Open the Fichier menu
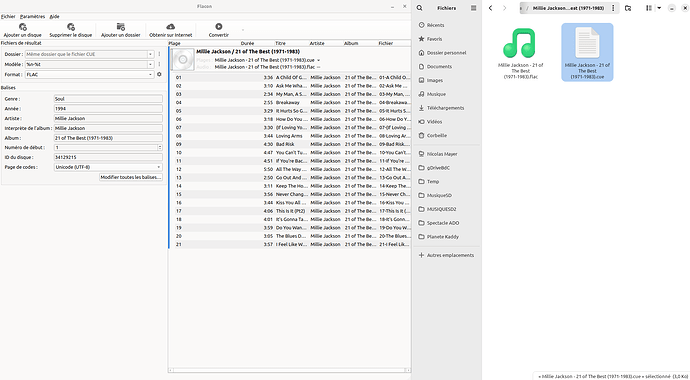Viewport: 690px width, 380px height. [8, 16]
